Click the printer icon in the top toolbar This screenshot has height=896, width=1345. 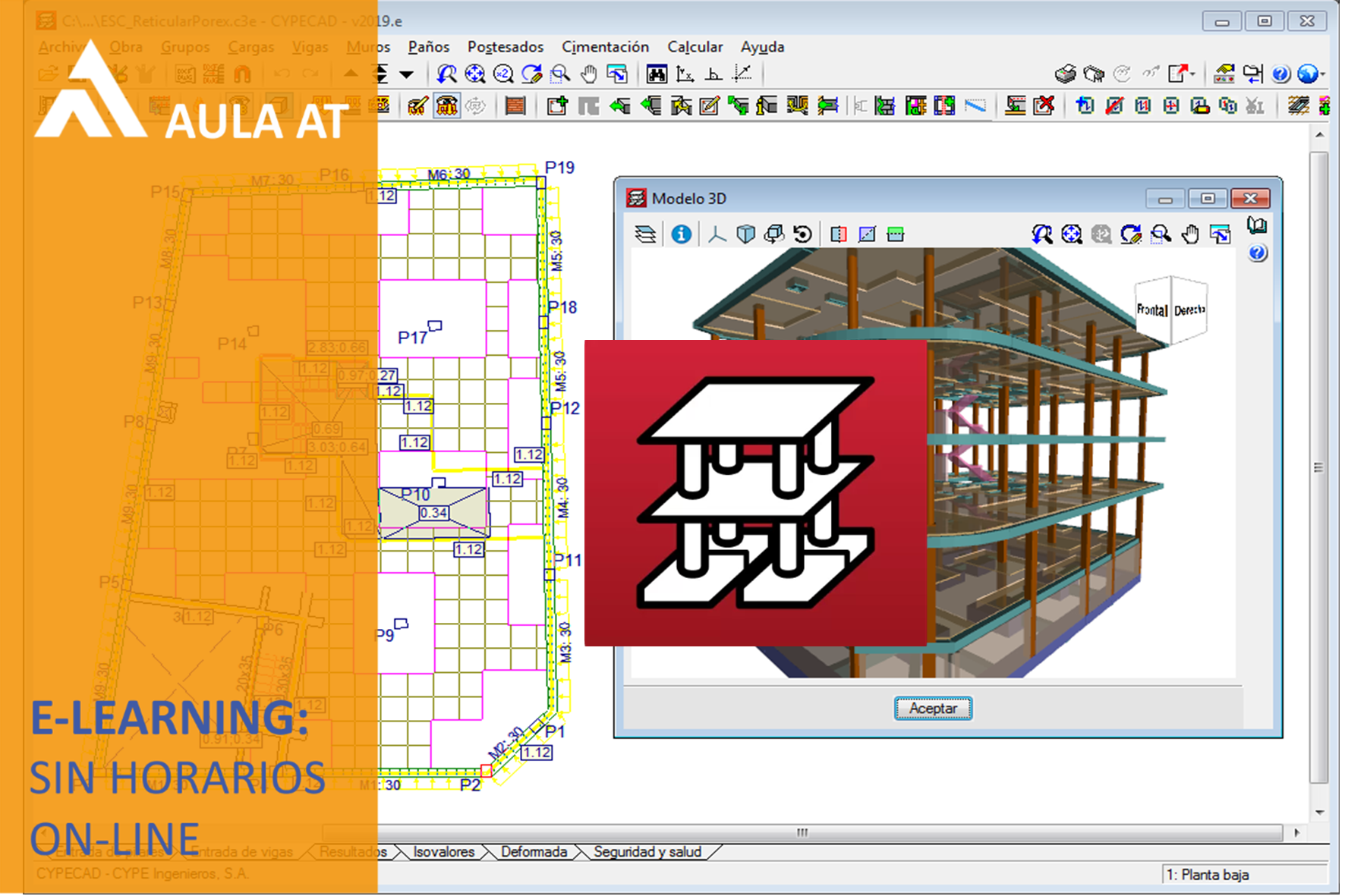pos(1065,74)
